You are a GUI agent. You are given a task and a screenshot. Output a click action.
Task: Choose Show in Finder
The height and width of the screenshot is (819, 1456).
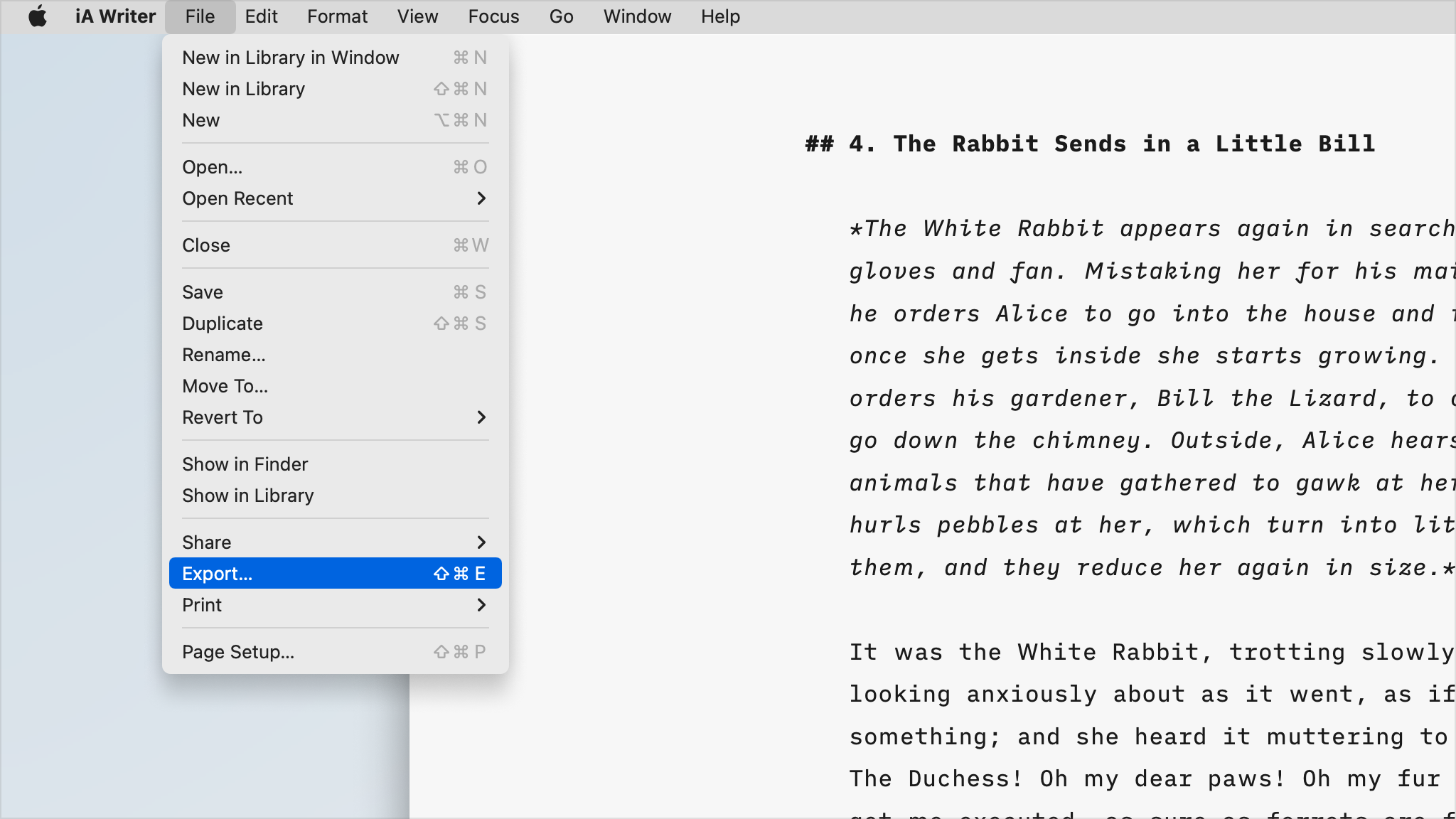[x=335, y=464]
